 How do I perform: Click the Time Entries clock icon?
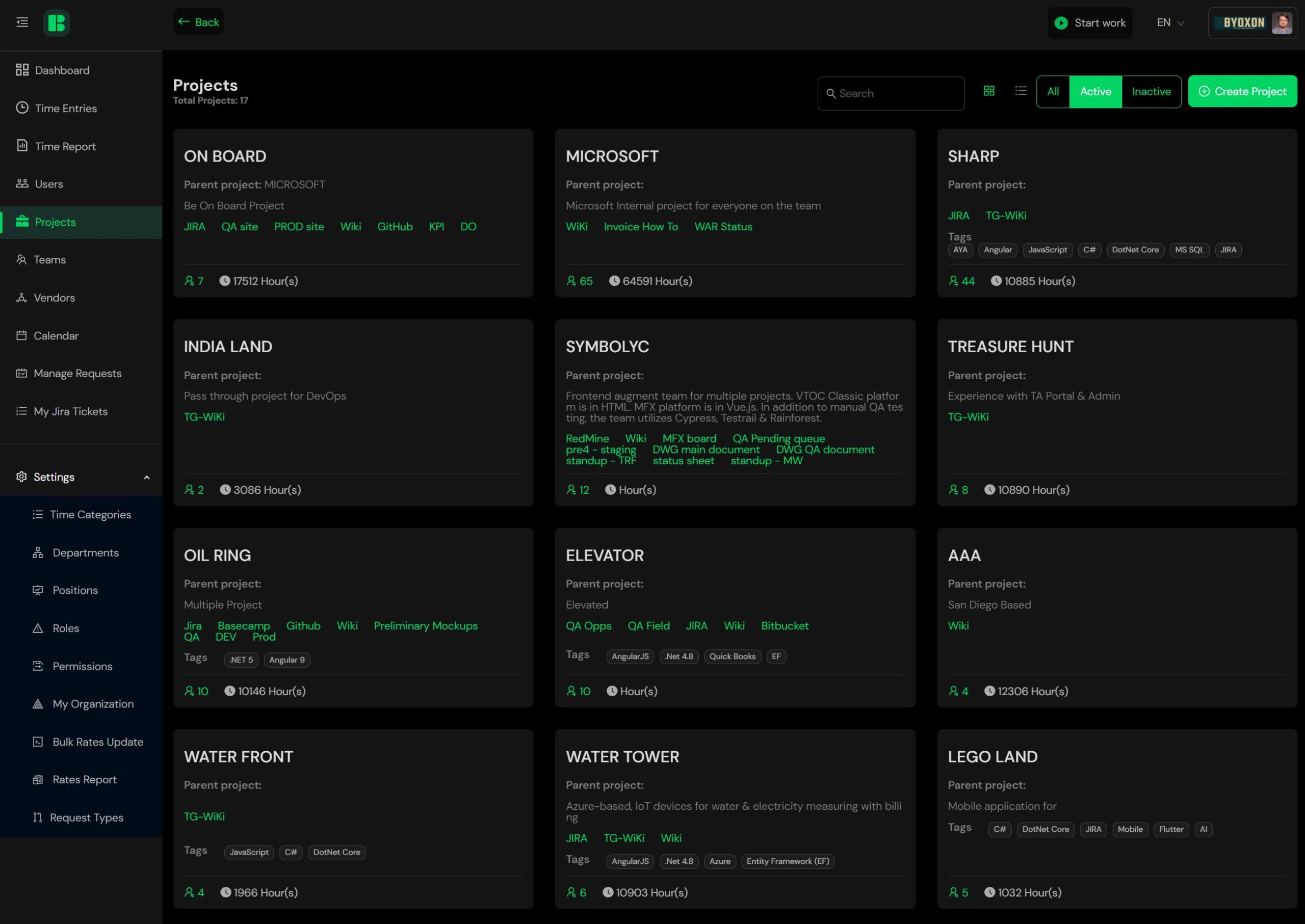tap(22, 108)
